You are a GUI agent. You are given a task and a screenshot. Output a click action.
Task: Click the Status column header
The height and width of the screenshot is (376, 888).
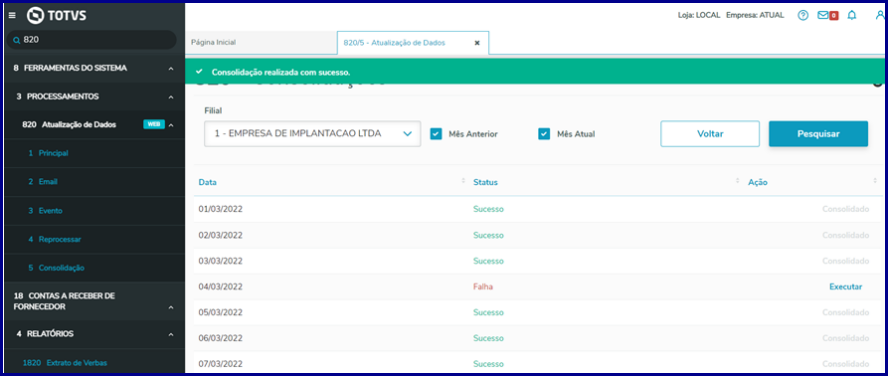[485, 182]
